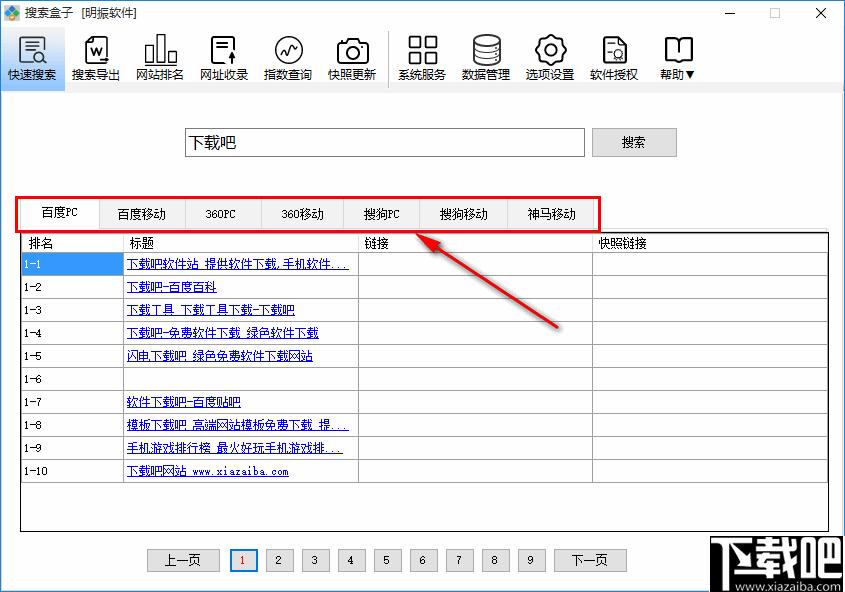Open the 模板下载吧 result link

[x=238, y=425]
